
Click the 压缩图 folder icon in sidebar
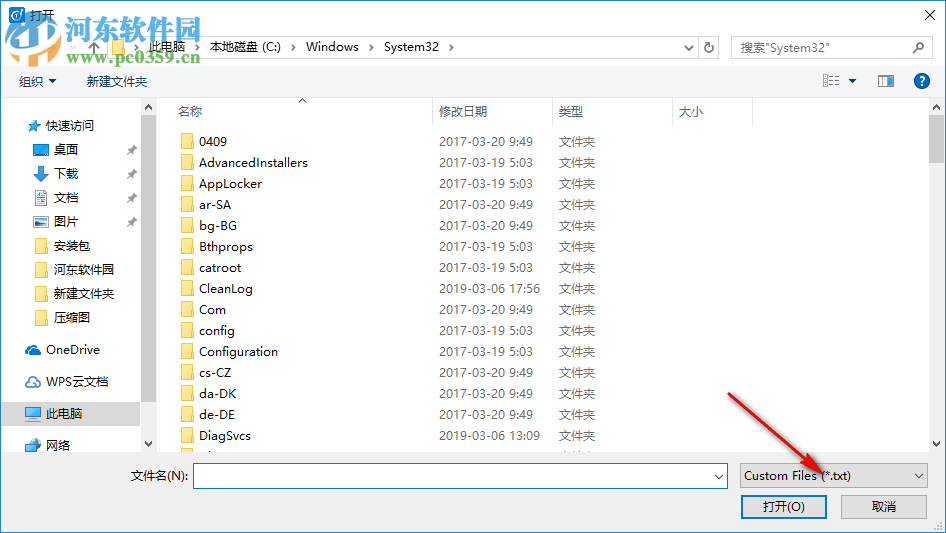point(41,318)
